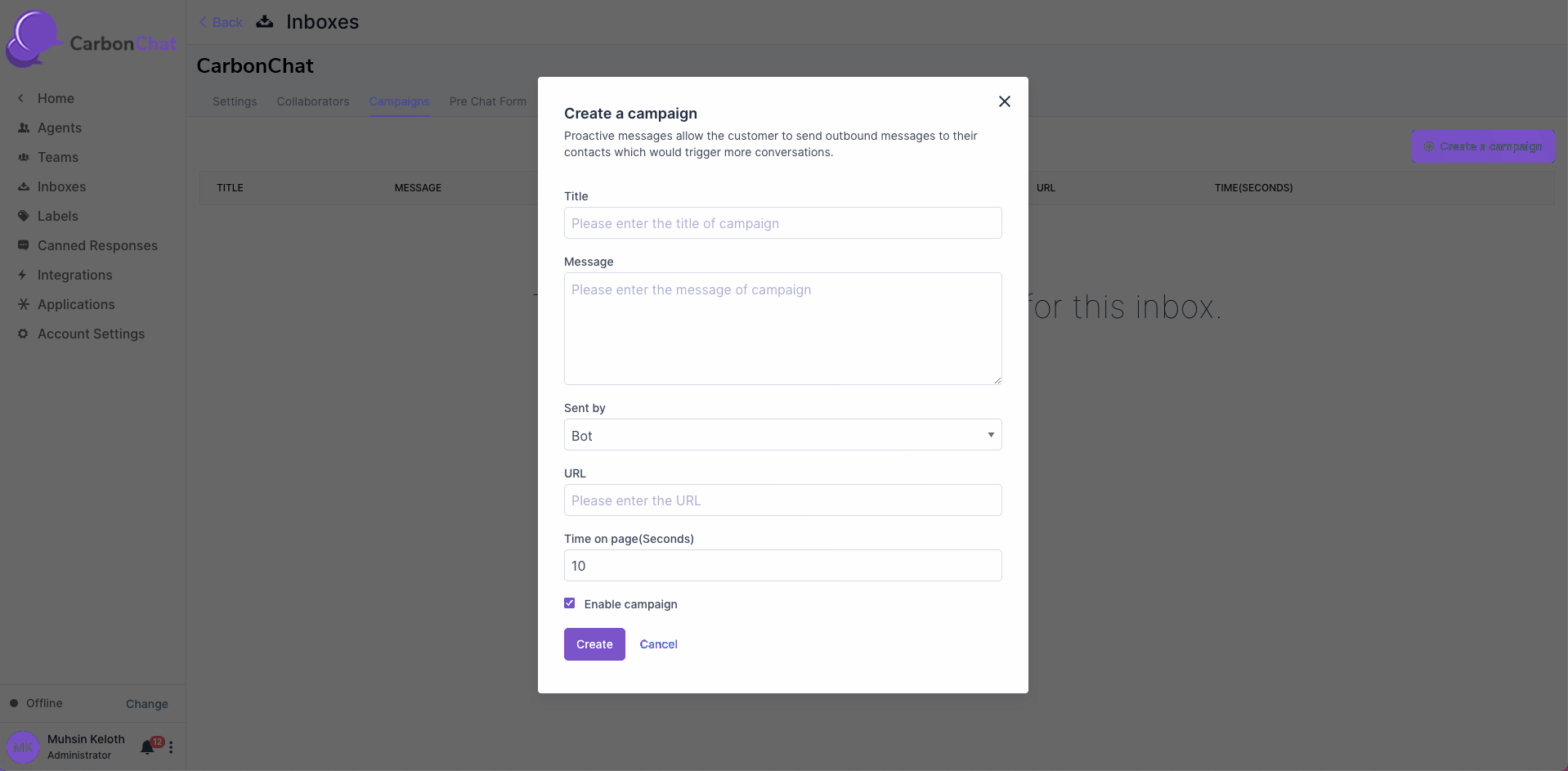The width and height of the screenshot is (1568, 771).
Task: Open the three-dot user menu
Action: pyautogui.click(x=171, y=747)
